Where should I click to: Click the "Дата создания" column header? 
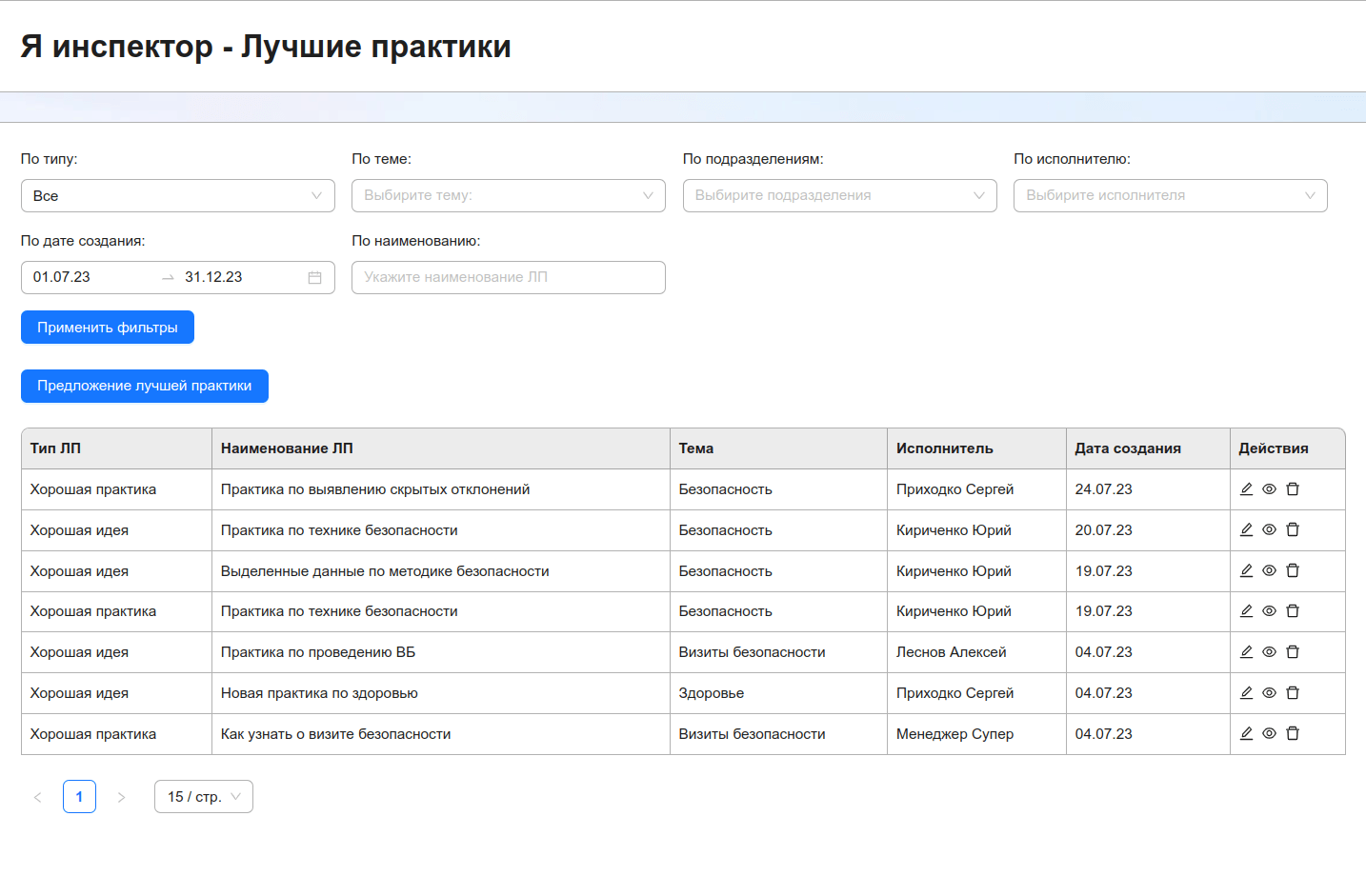pyautogui.click(x=1149, y=448)
